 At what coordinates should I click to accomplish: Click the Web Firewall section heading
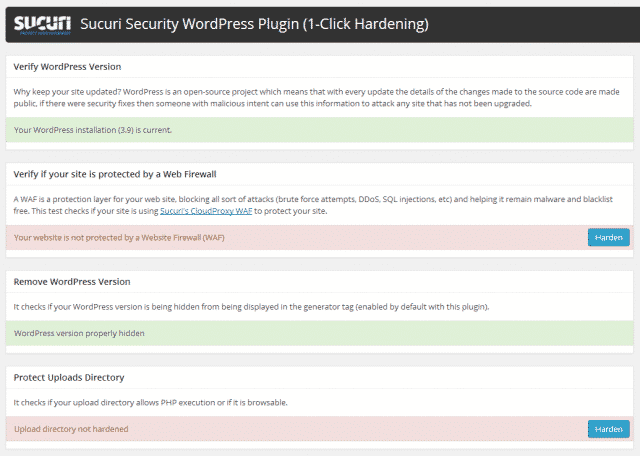coord(115,174)
